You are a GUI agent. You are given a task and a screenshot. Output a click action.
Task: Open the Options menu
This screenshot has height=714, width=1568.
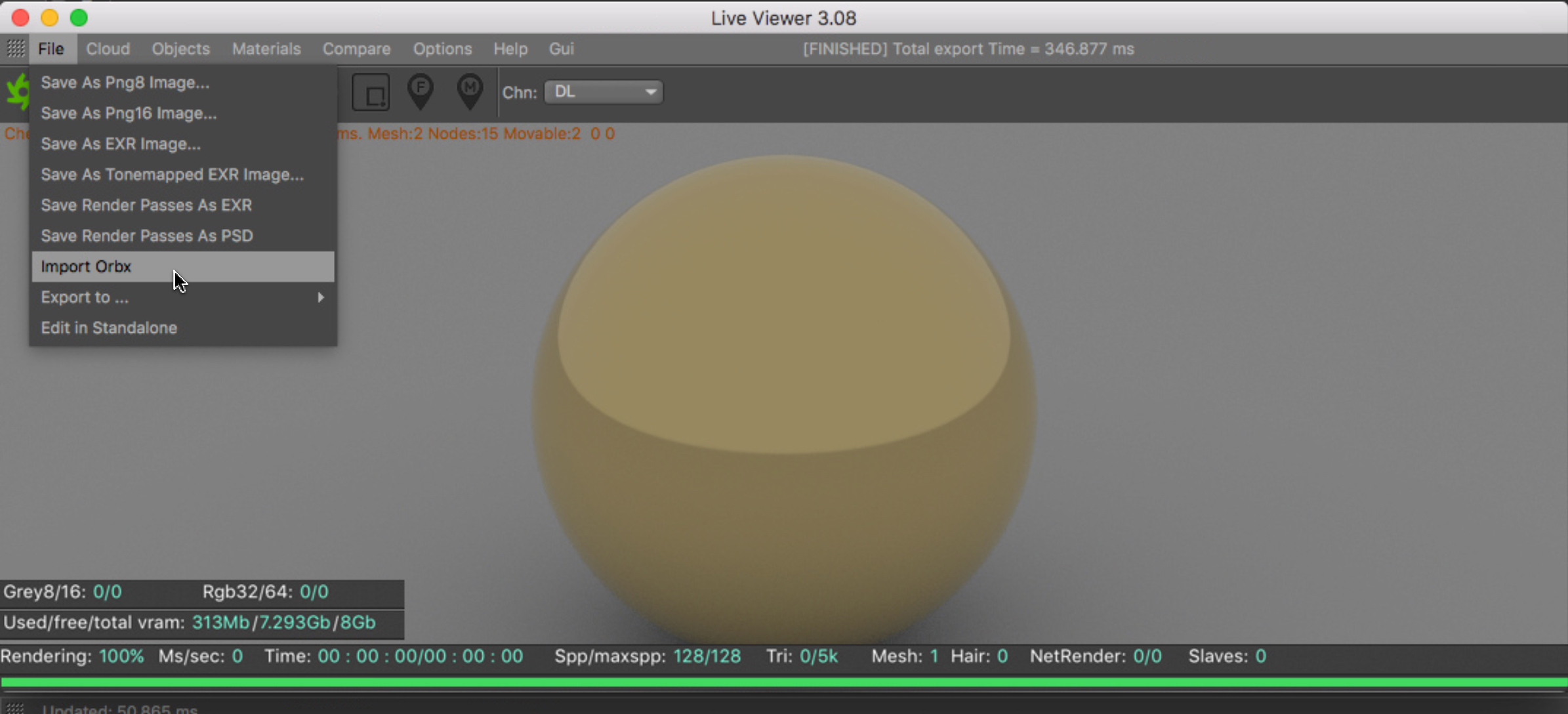(442, 49)
